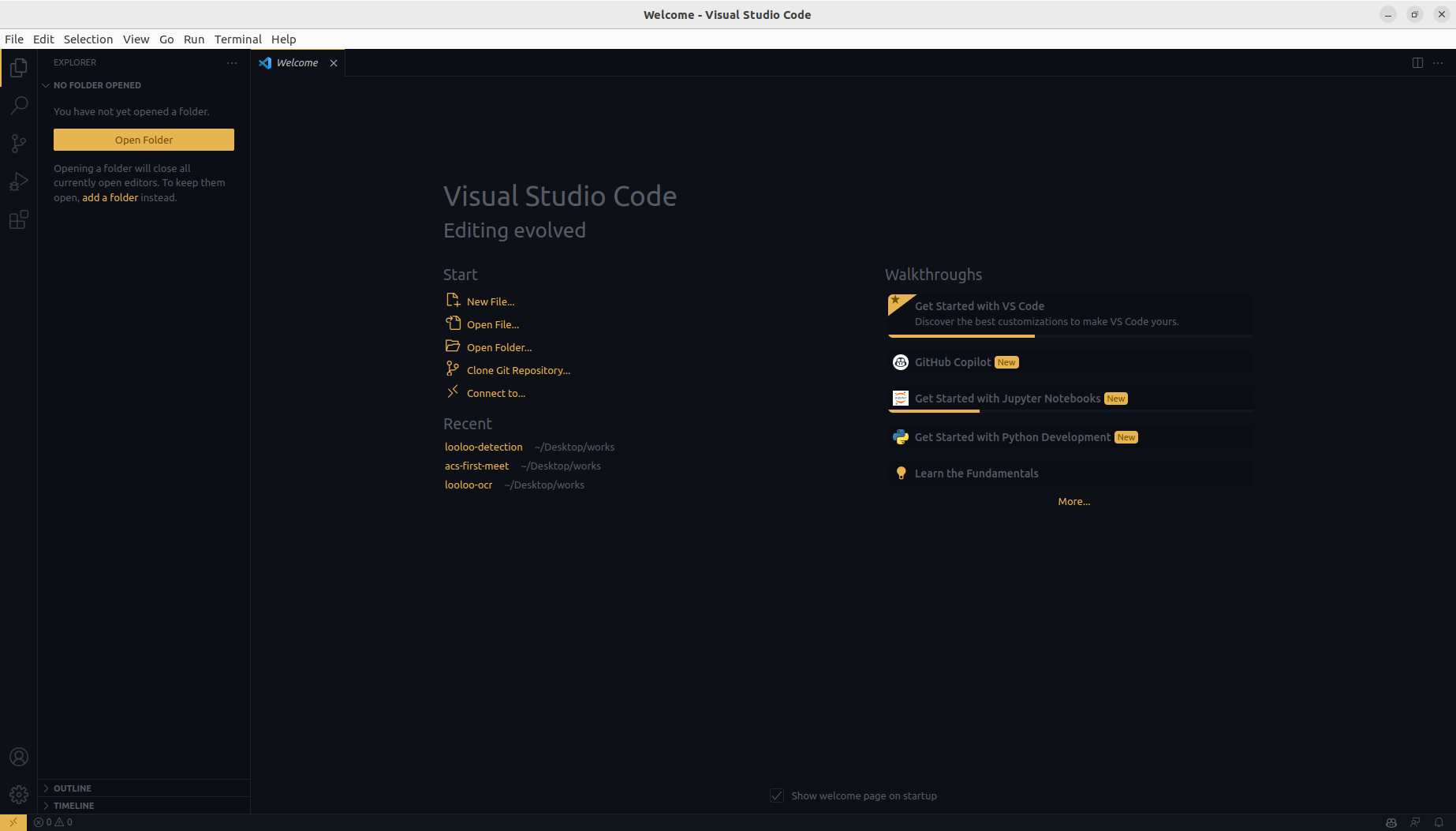
Task: Close the Welcome tab
Action: pyautogui.click(x=334, y=63)
